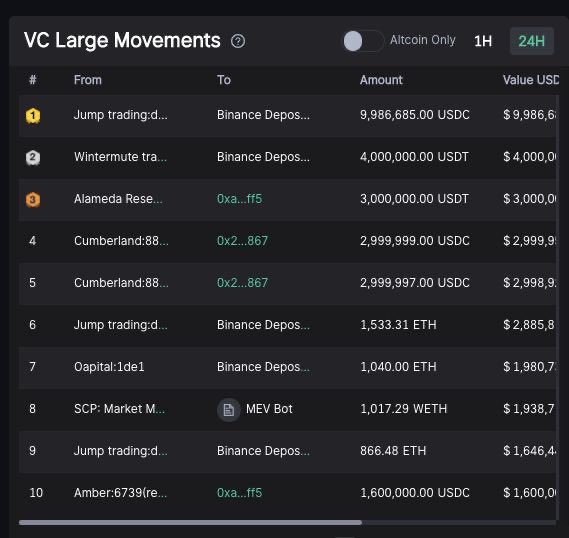This screenshot has height=538, width=569.
Task: Click amount 1,040.00 ETH
Action: (x=398, y=367)
